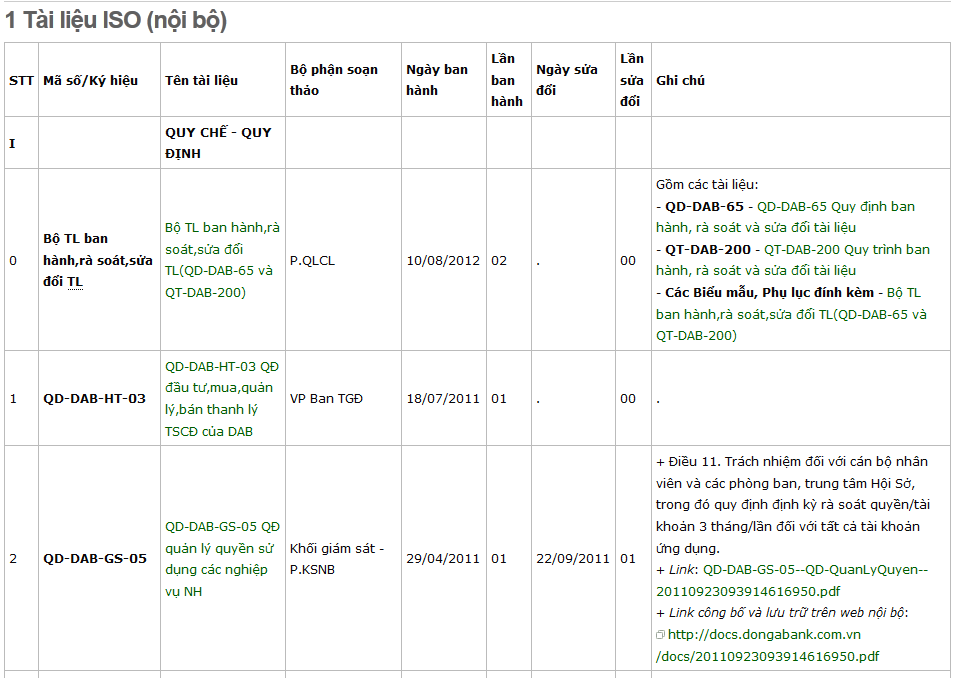Click the 'Ghi chú' column header
The image size is (960, 678).
click(680, 80)
